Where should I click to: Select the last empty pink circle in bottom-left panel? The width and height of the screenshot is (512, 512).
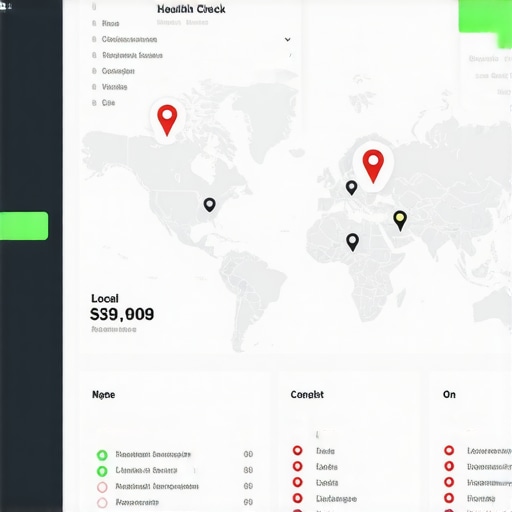pos(102,503)
